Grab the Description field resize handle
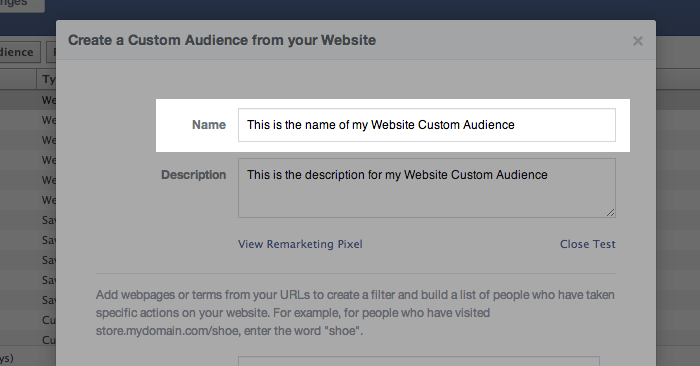This screenshot has width=700, height=366. (x=610, y=212)
